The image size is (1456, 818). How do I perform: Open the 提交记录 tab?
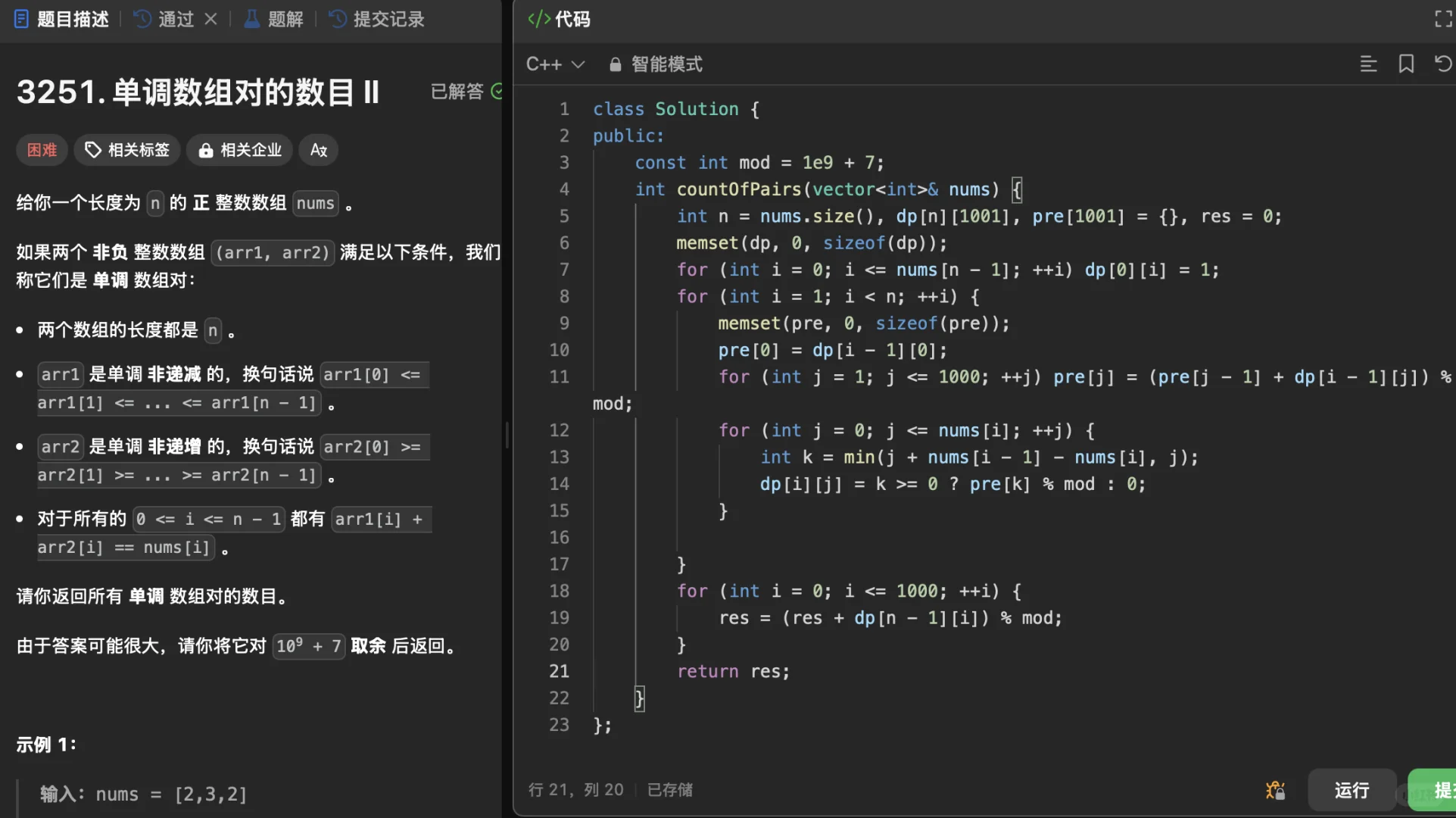click(x=377, y=19)
